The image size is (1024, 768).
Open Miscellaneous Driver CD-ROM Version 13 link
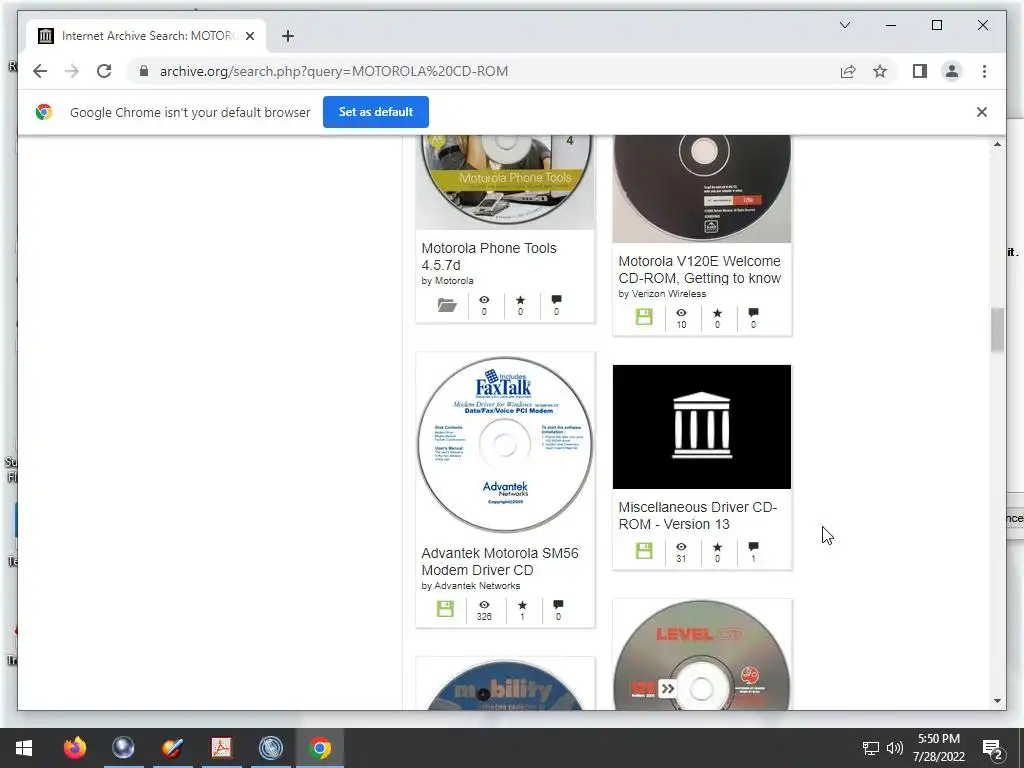[697, 515]
